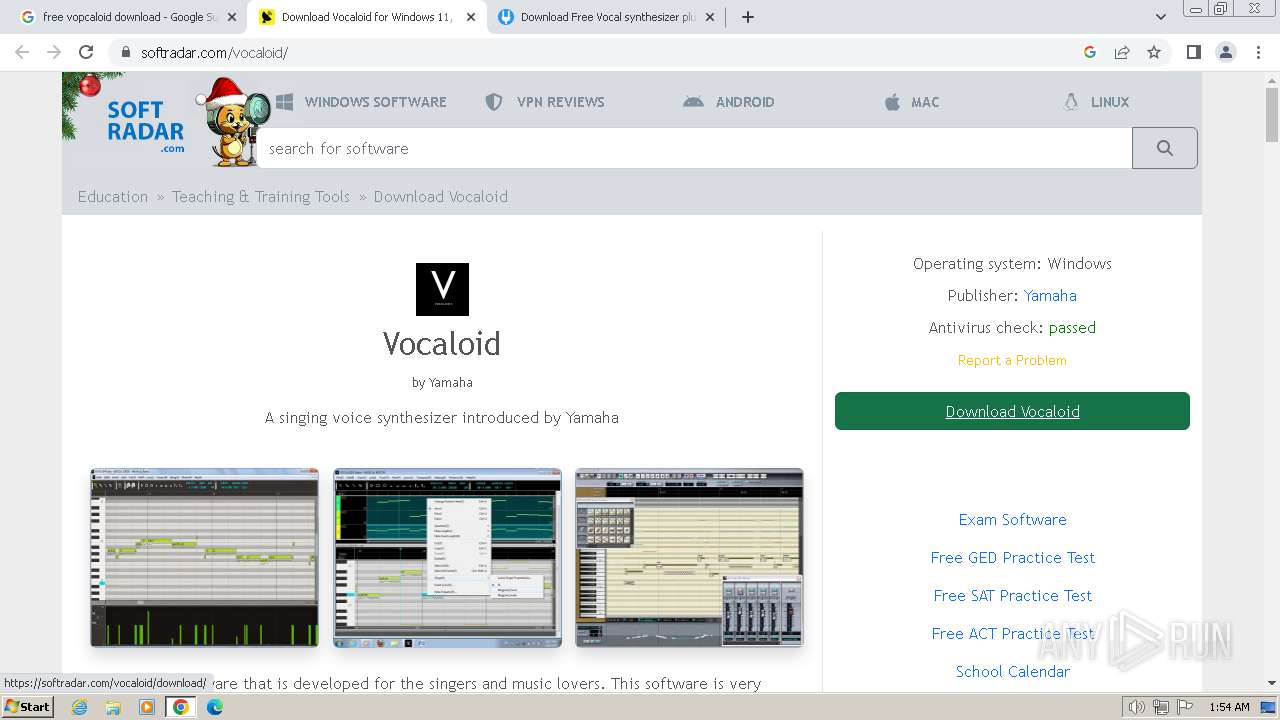Toggle the browser side panel
This screenshot has width=1280, height=720.
coord(1193,52)
